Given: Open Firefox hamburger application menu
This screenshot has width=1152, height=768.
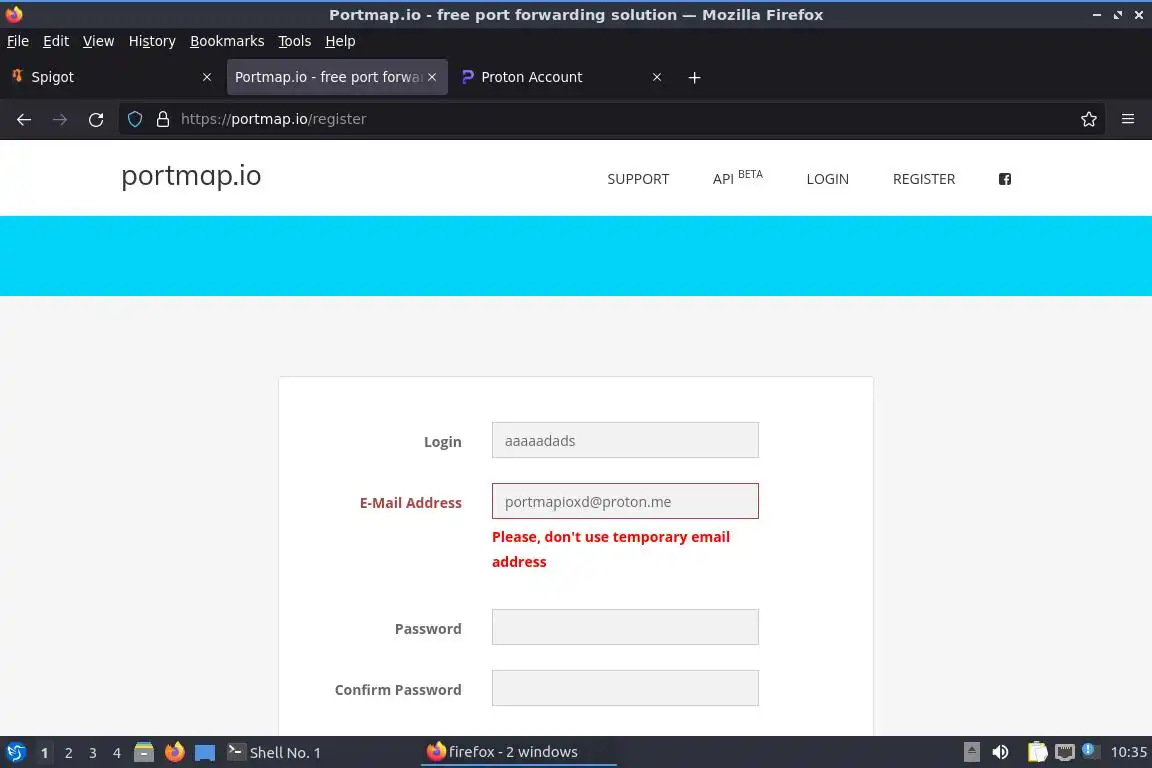Looking at the screenshot, I should pyautogui.click(x=1128, y=119).
